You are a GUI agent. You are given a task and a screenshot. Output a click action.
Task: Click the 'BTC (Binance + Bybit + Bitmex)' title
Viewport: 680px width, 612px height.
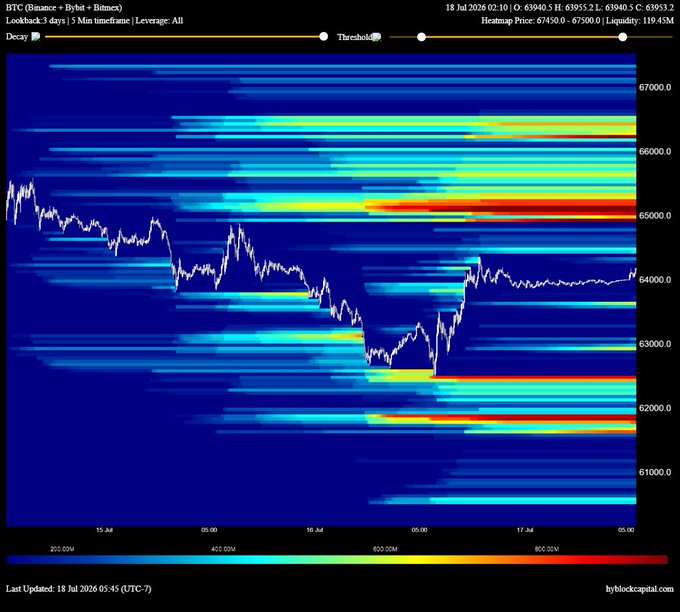[64, 7]
